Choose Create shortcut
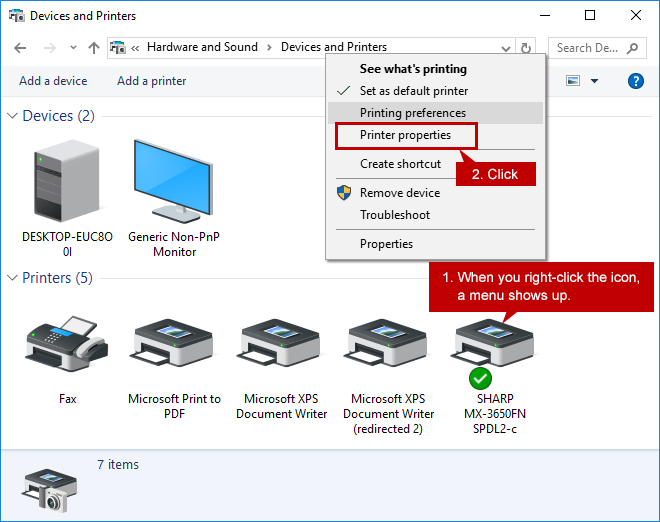Screen dimensions: 660x522 tap(400, 164)
